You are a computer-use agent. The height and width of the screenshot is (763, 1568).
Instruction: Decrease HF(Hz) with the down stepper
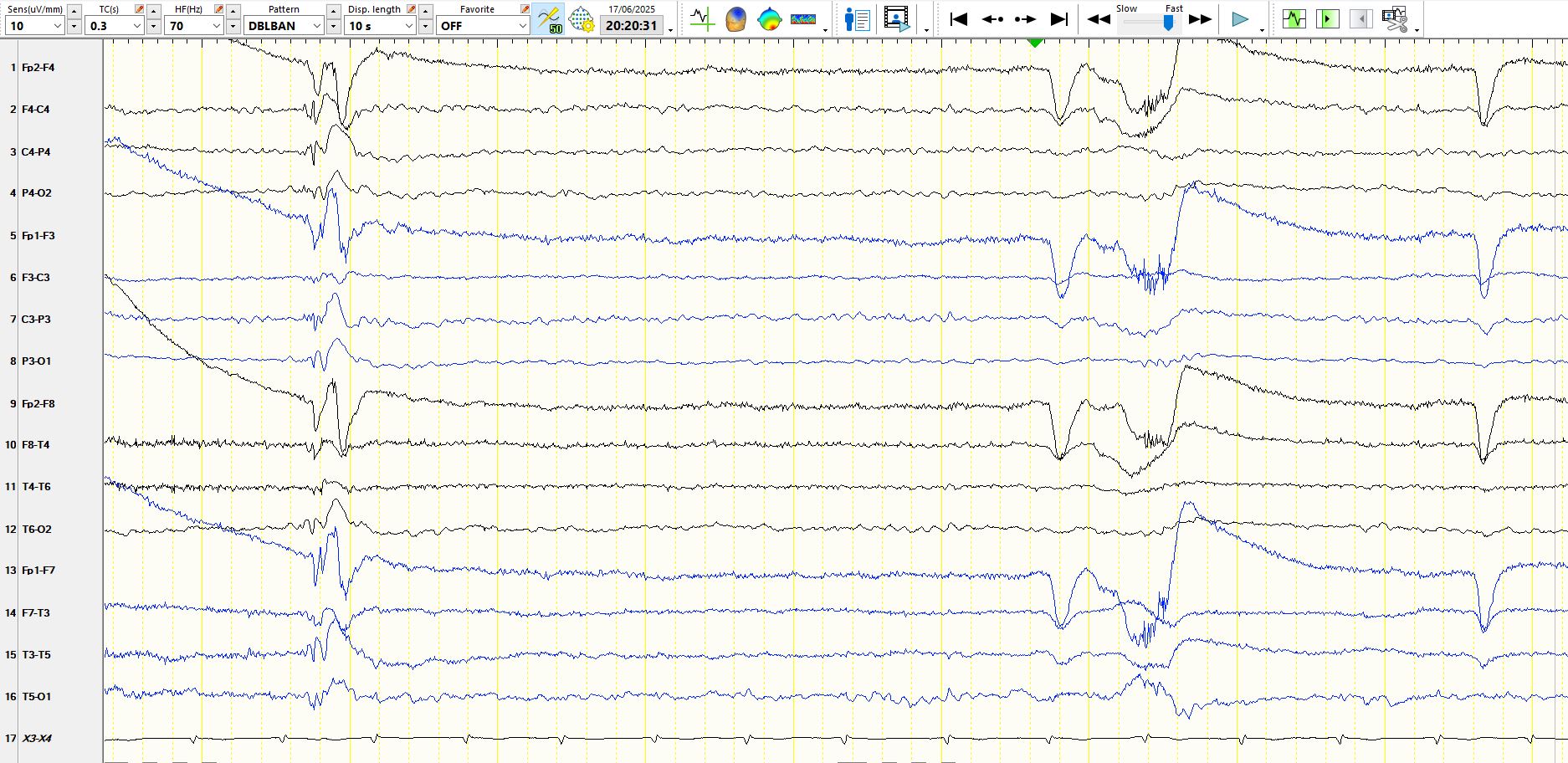click(x=233, y=26)
